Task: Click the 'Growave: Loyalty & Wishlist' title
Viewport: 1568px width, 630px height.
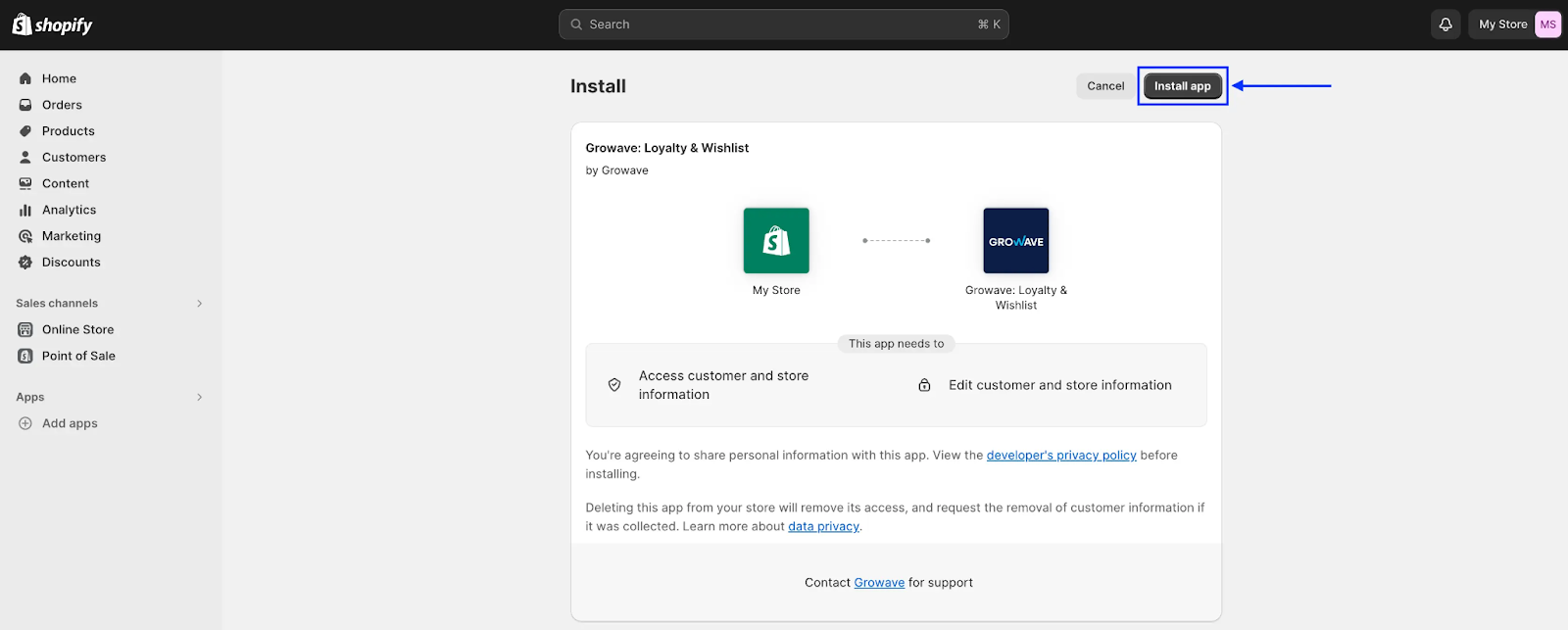Action: click(x=667, y=148)
